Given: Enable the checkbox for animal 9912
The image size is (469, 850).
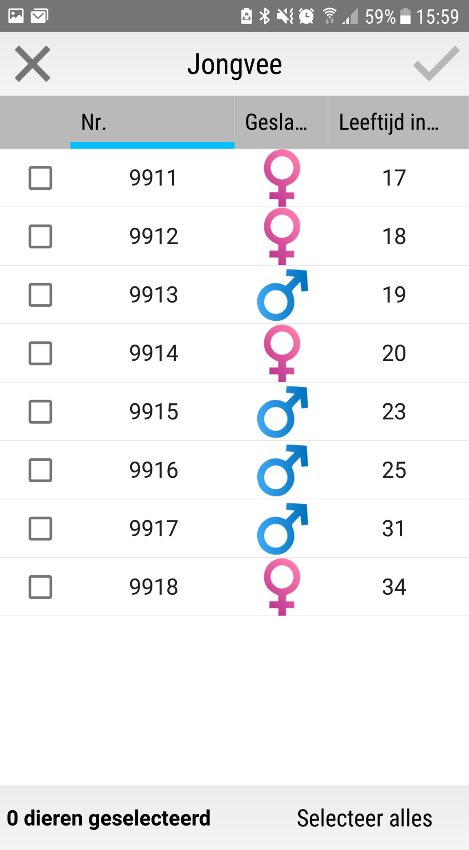Looking at the screenshot, I should [40, 236].
